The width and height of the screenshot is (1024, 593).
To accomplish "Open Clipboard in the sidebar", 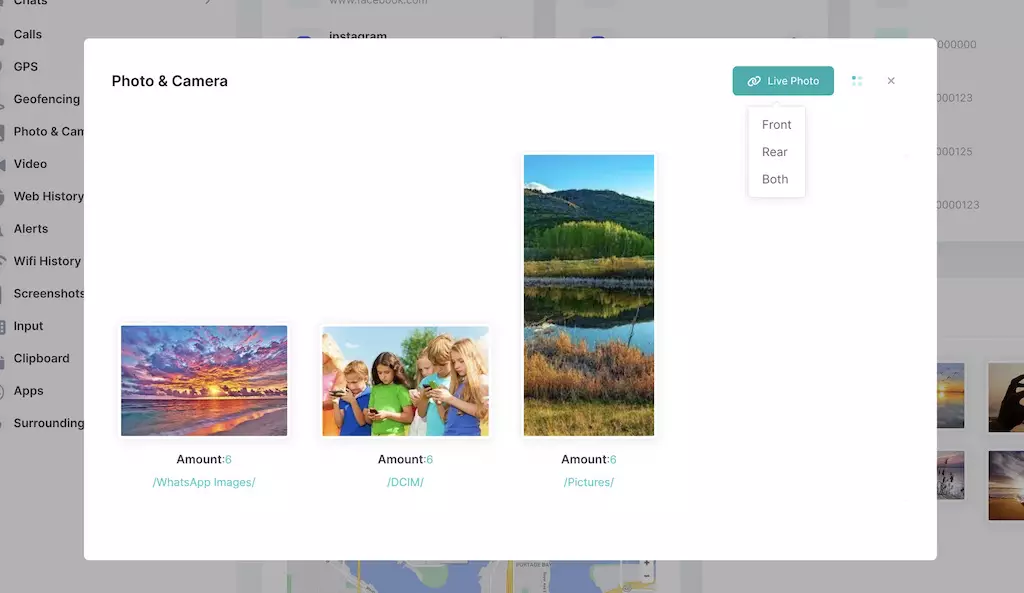I will tap(41, 358).
